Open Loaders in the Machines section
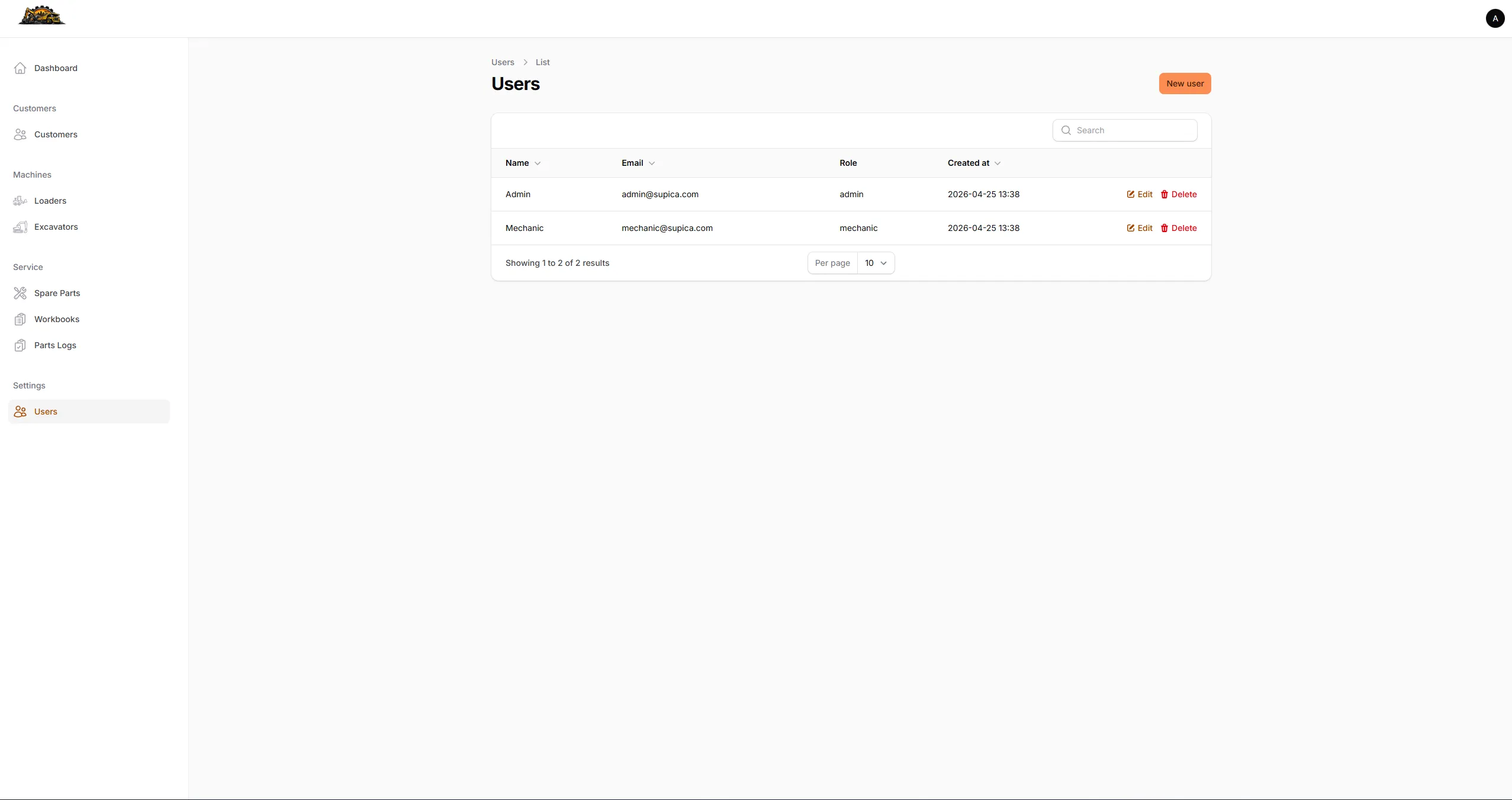 click(x=89, y=201)
